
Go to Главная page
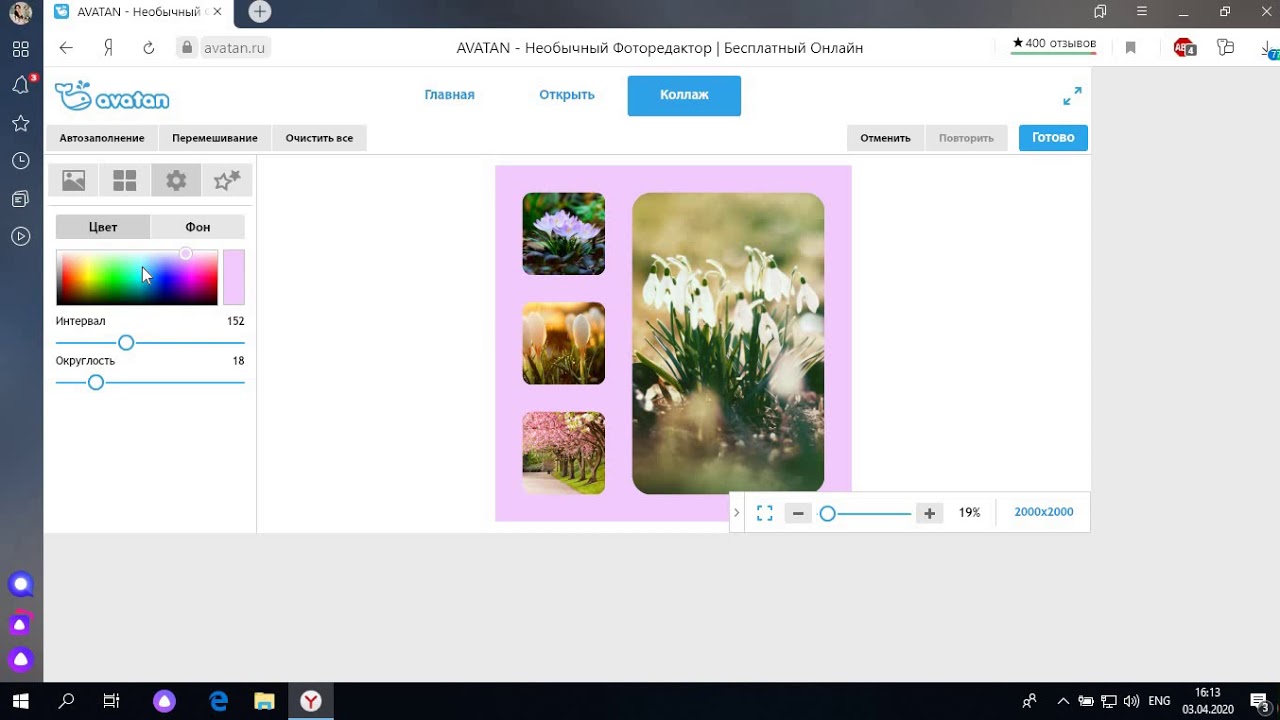click(x=449, y=95)
